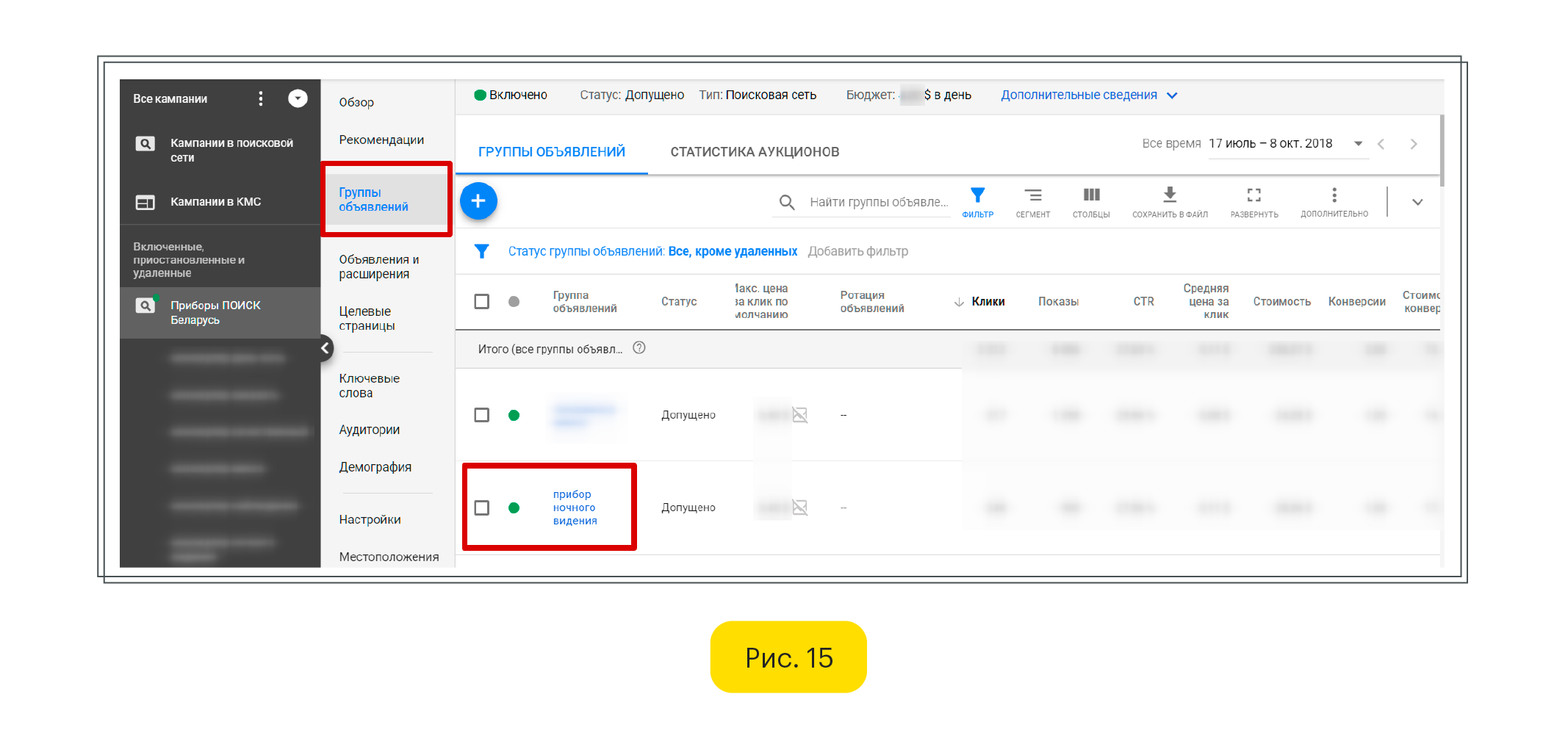1568x755 pixels.
Task: Open the date range dropdown arrow
Action: (x=1358, y=144)
